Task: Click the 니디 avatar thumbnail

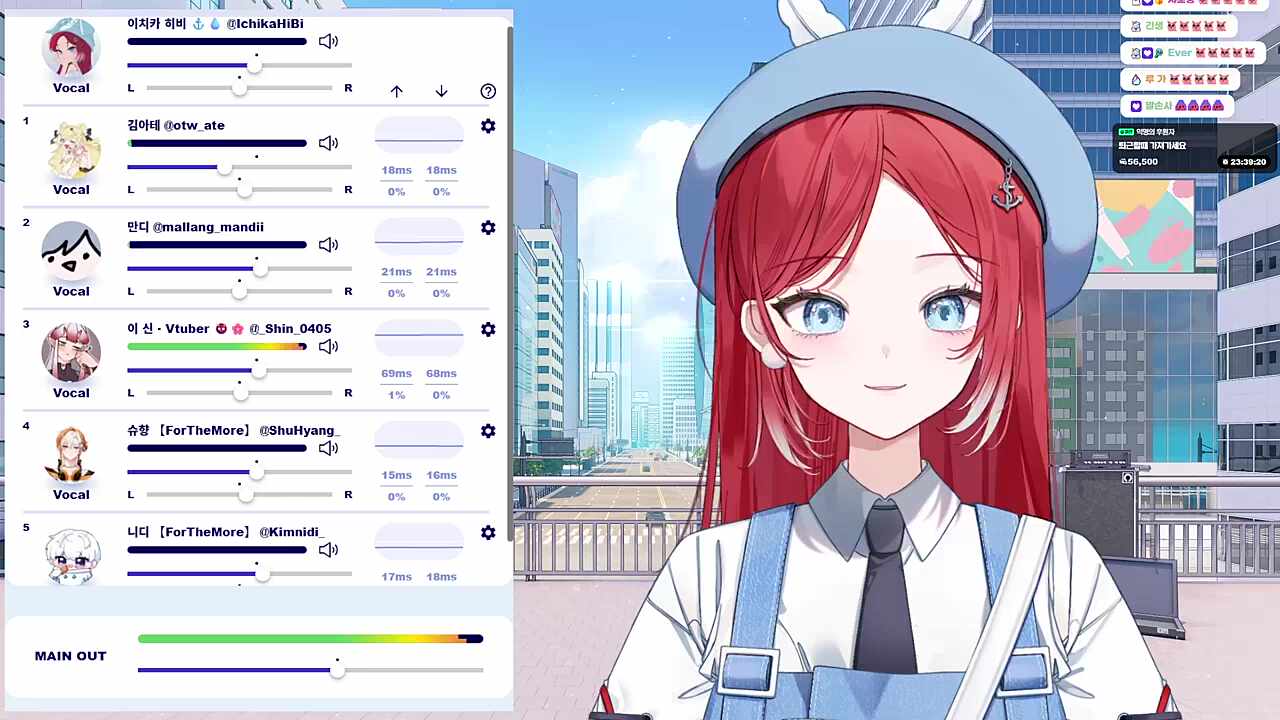Action: tap(71, 555)
